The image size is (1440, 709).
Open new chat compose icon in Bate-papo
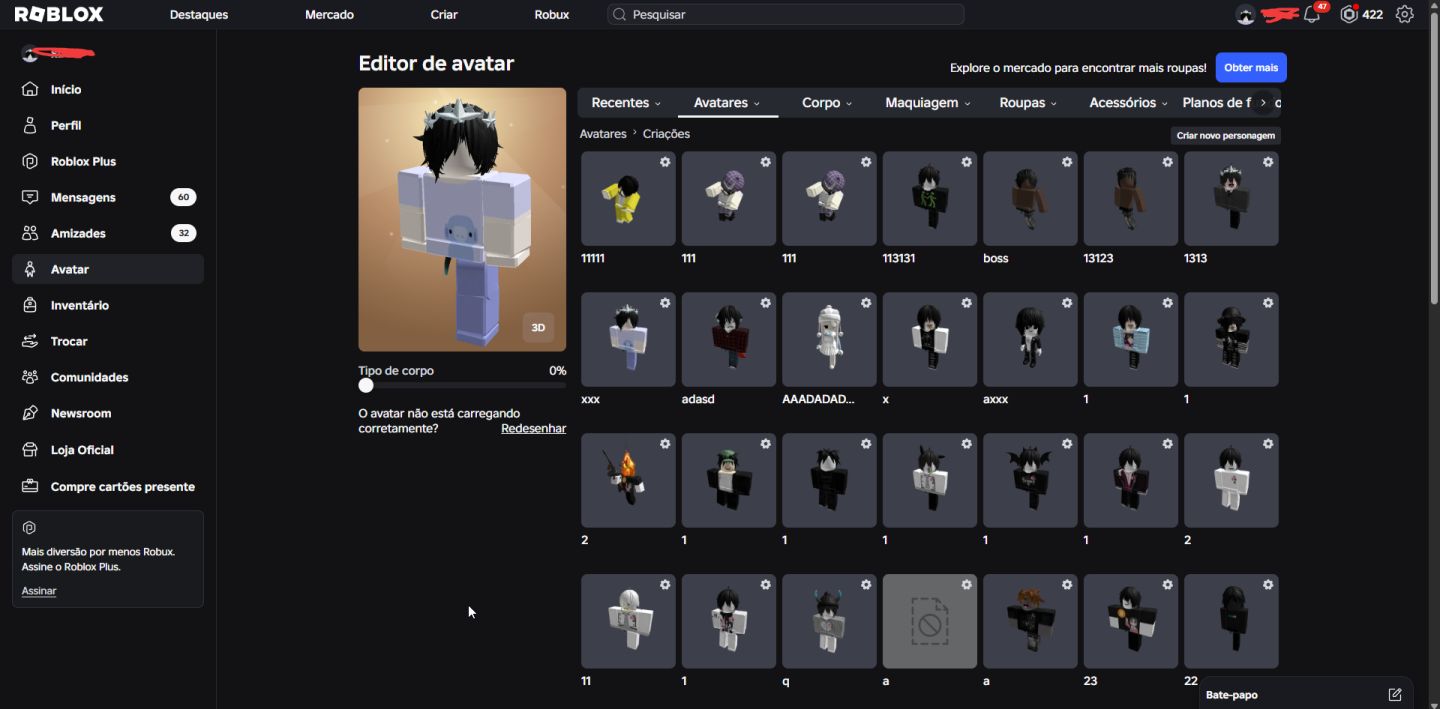[x=1395, y=695]
